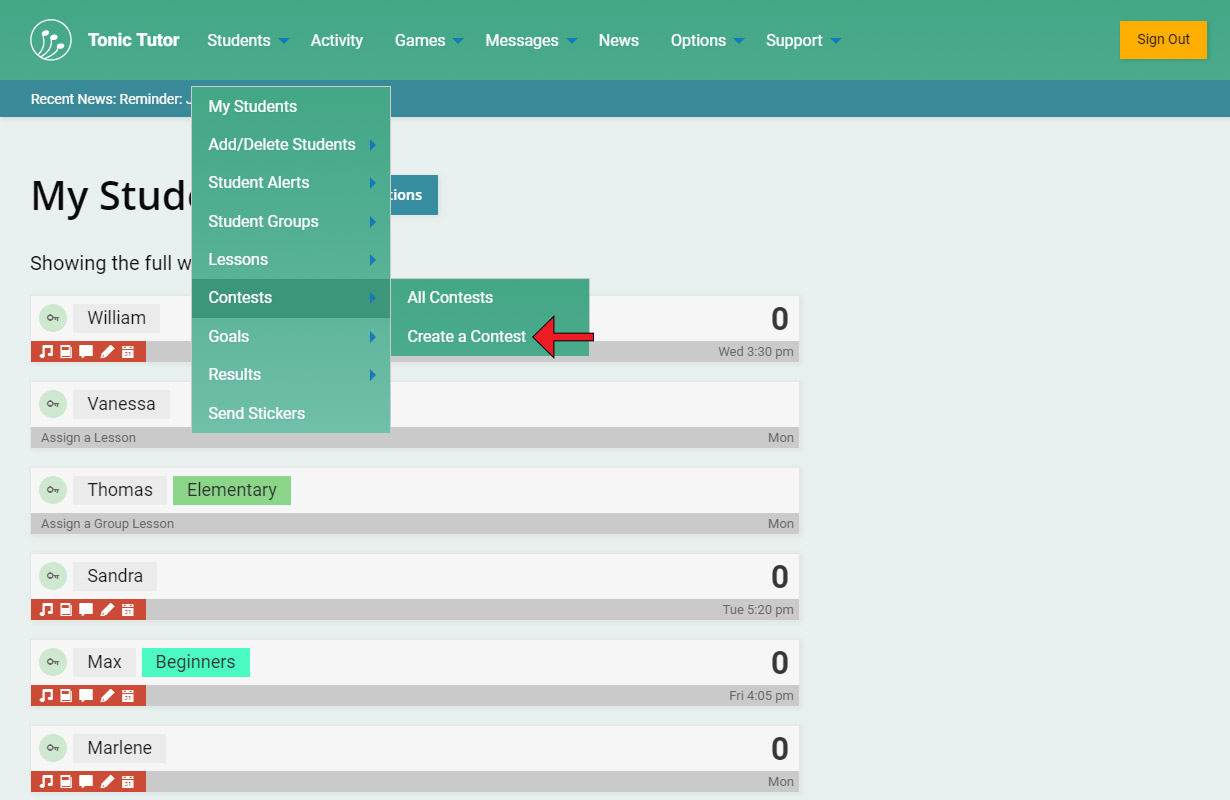Image resolution: width=1230 pixels, height=800 pixels.
Task: Click the Elementary group tag on Thomas
Action: 232,490
